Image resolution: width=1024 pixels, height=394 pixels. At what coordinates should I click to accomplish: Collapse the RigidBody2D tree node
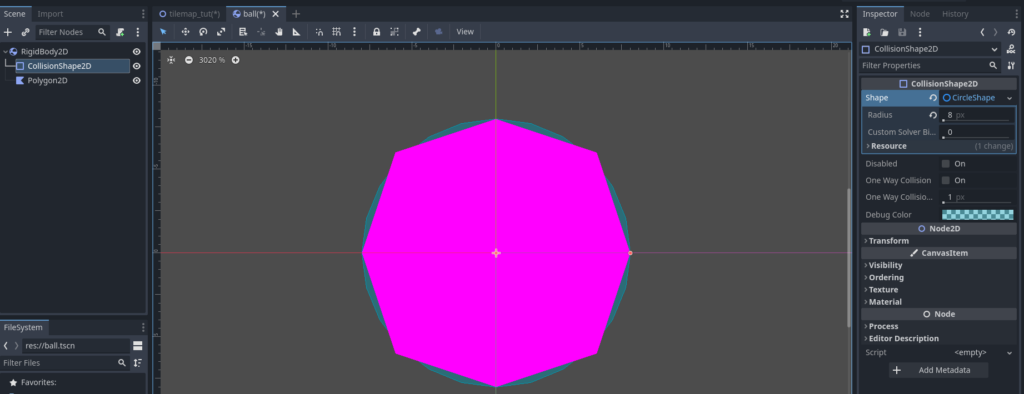point(5,52)
